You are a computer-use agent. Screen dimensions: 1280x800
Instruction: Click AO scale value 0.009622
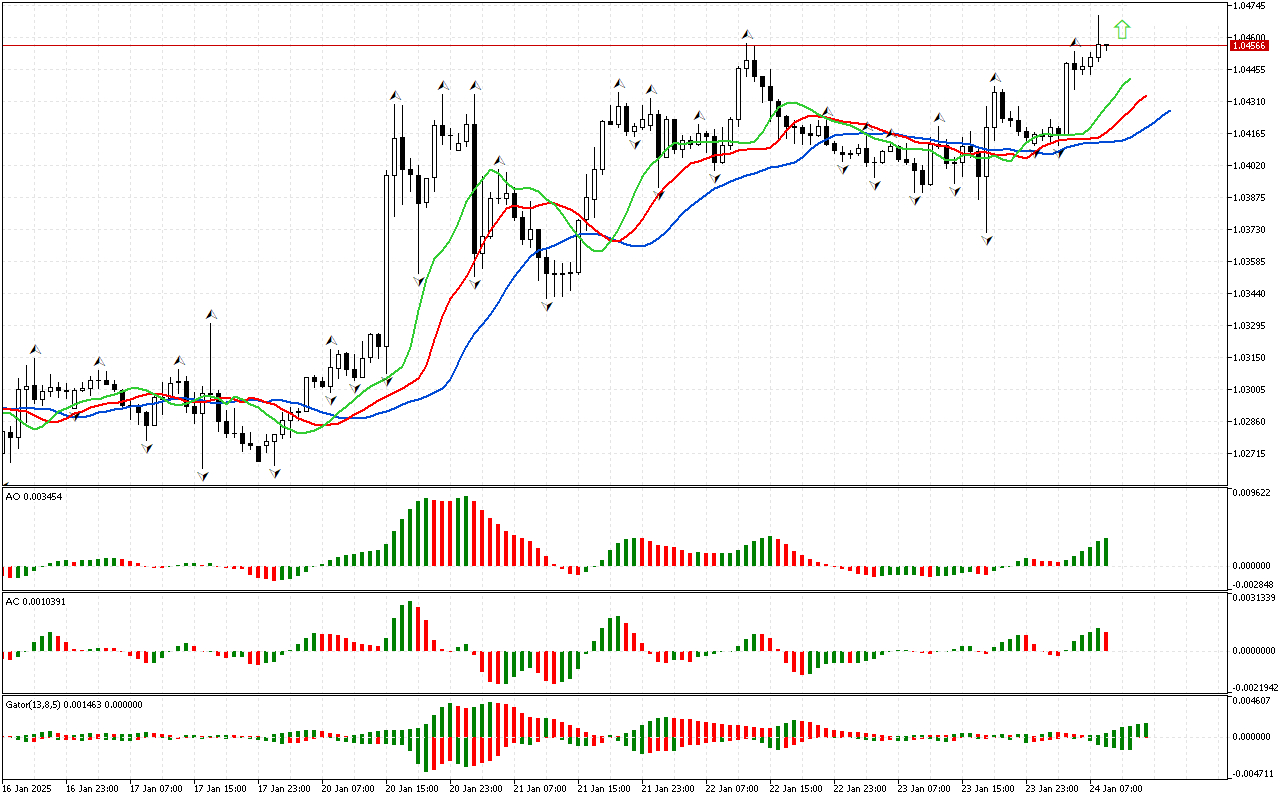pos(1252,493)
